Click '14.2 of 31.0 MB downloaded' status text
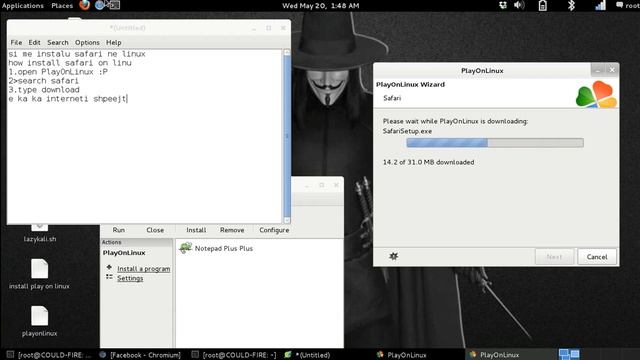This screenshot has height=360, width=640. click(x=428, y=162)
